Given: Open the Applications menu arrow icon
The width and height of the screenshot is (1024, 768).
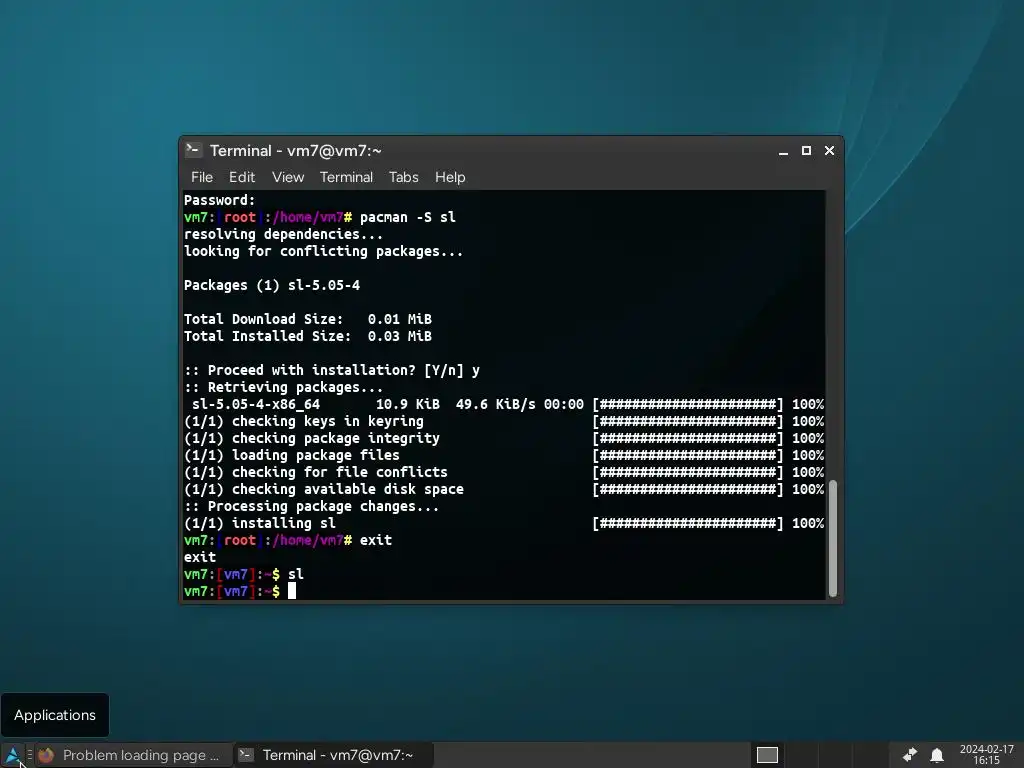Looking at the screenshot, I should coord(12,755).
